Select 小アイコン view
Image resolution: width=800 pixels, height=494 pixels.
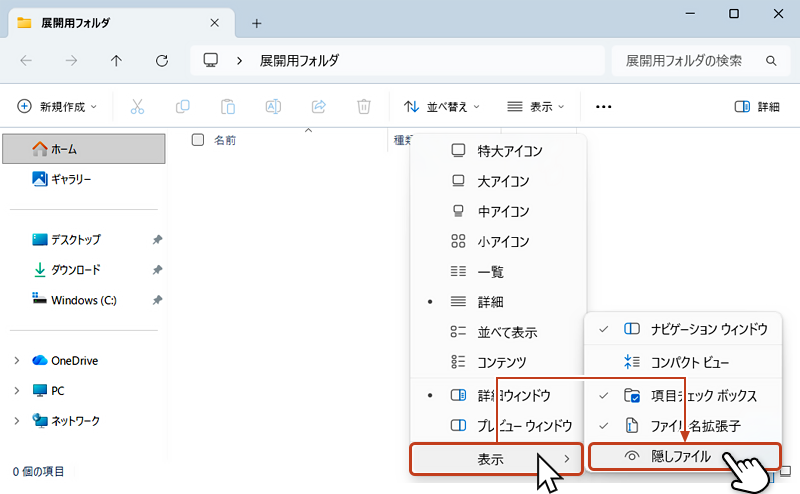(498, 241)
